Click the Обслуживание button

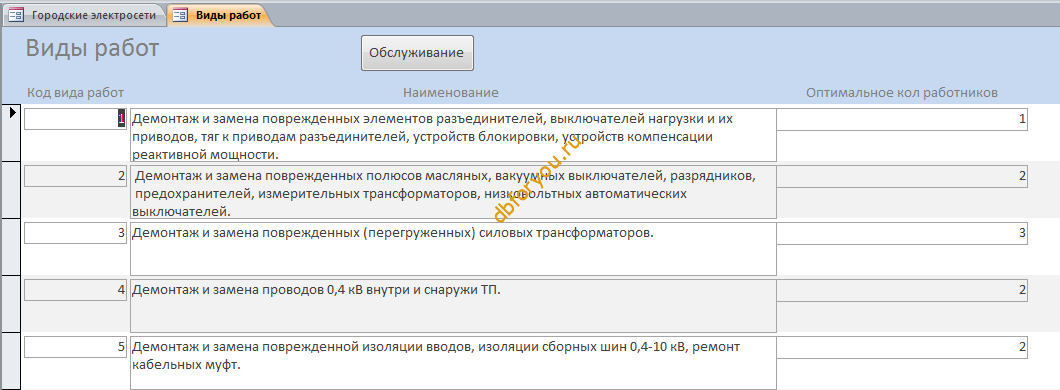click(x=417, y=53)
